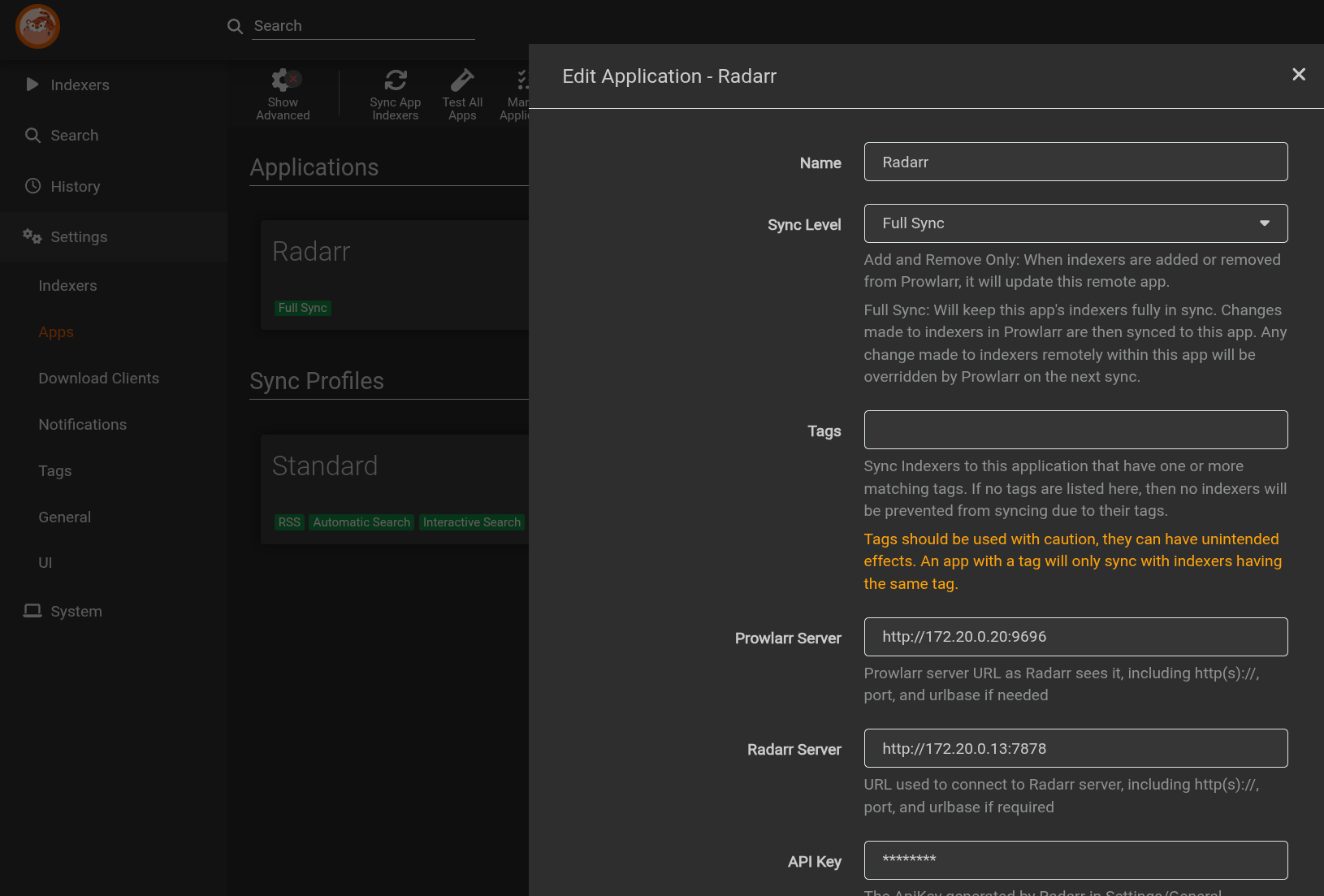The height and width of the screenshot is (896, 1324).
Task: Open the sidebar Search page
Action: pos(74,136)
